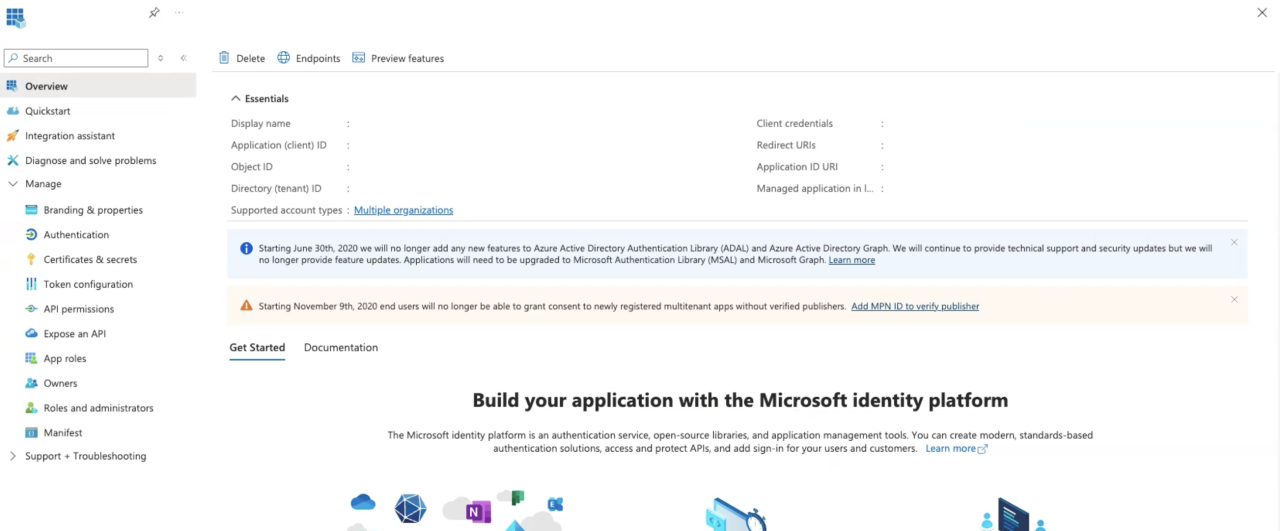
Task: Click the Integration assistant rocket icon
Action: [12, 135]
